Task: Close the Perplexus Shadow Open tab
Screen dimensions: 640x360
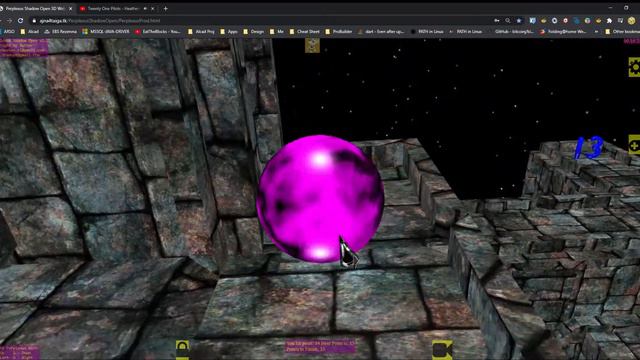Action: [x=71, y=9]
